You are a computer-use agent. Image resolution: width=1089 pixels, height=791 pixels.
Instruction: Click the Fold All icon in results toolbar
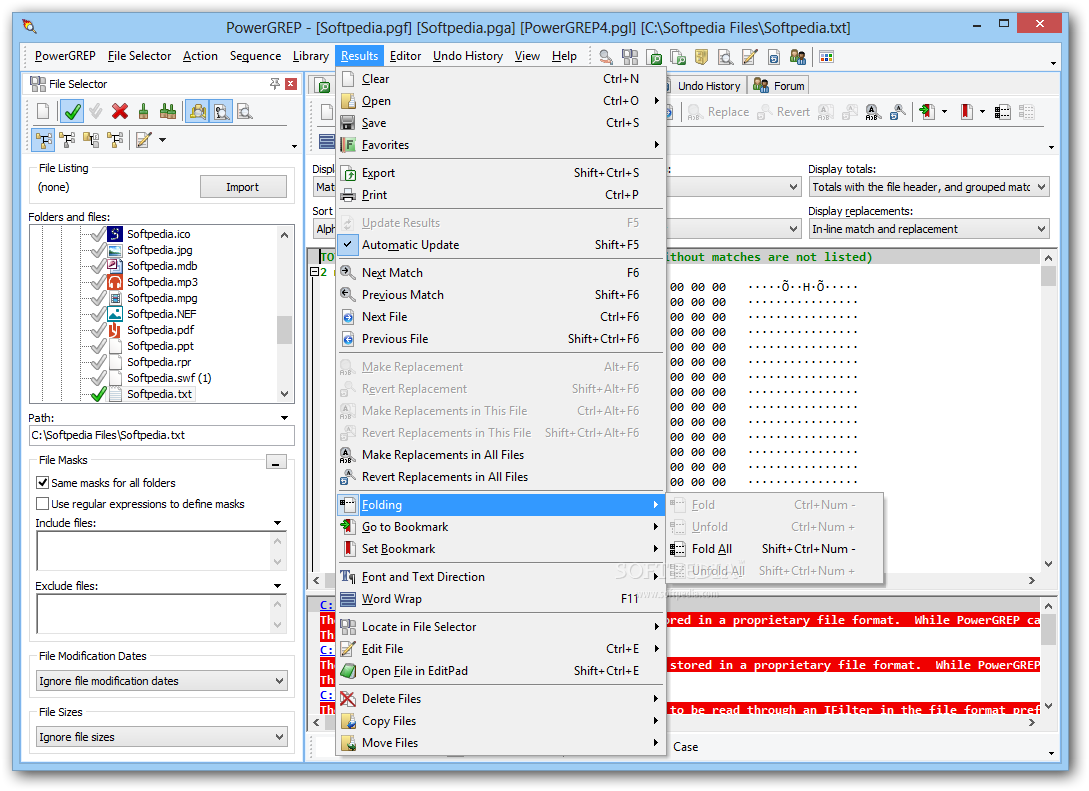point(1002,112)
